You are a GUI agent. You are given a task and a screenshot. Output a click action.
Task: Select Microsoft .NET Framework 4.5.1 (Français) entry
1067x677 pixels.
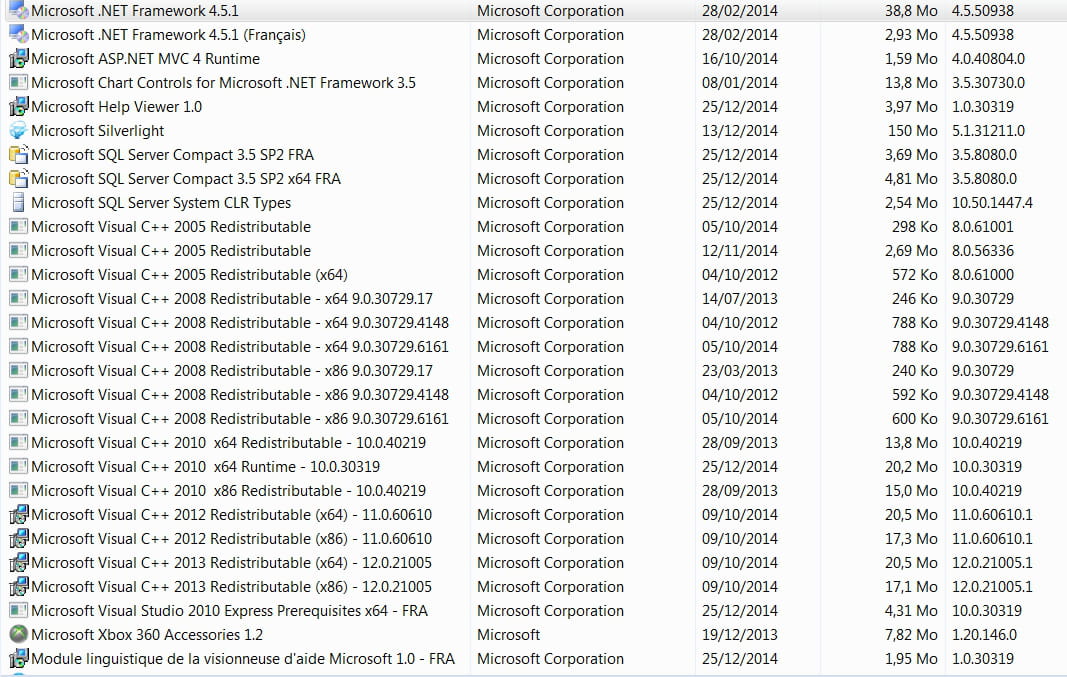point(168,35)
